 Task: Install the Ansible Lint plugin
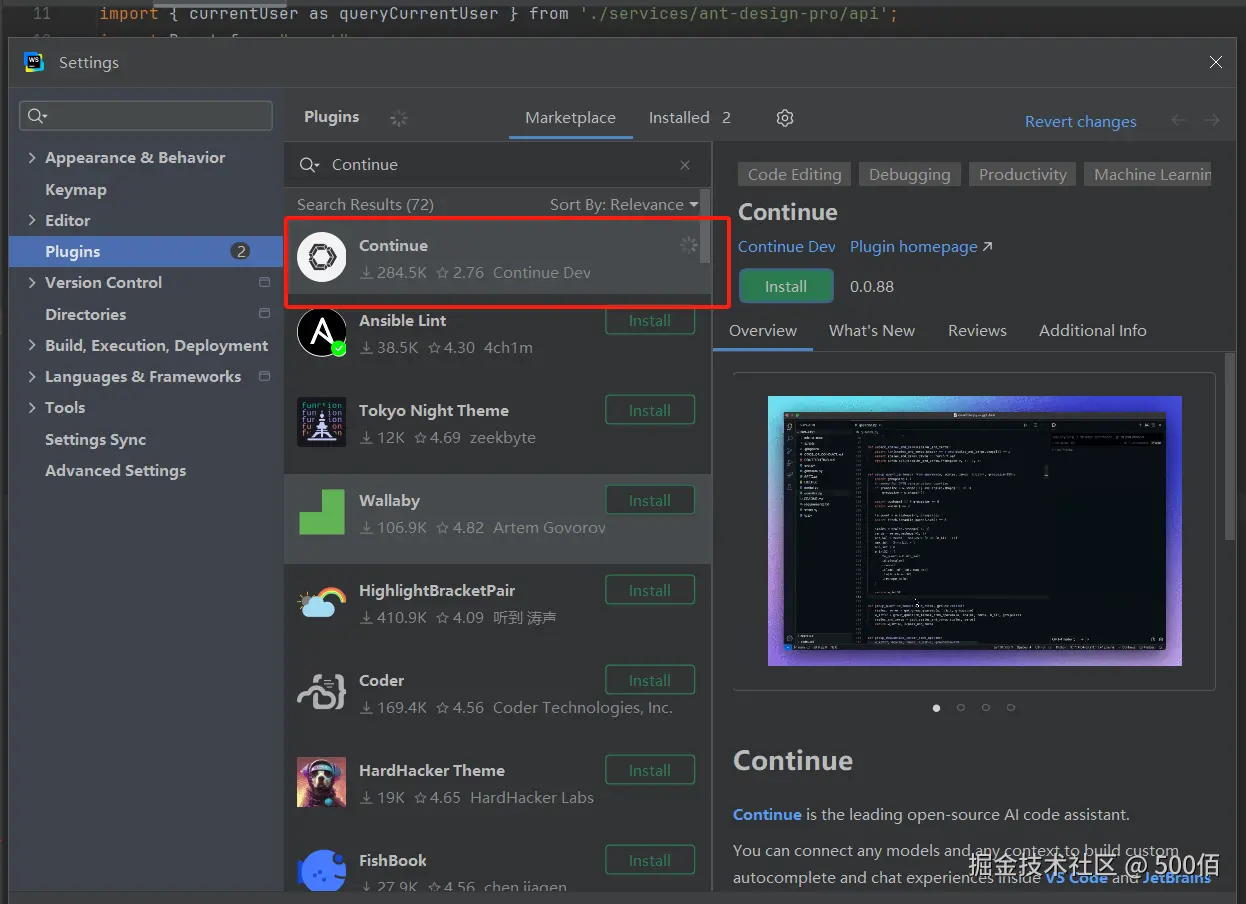[x=650, y=321]
